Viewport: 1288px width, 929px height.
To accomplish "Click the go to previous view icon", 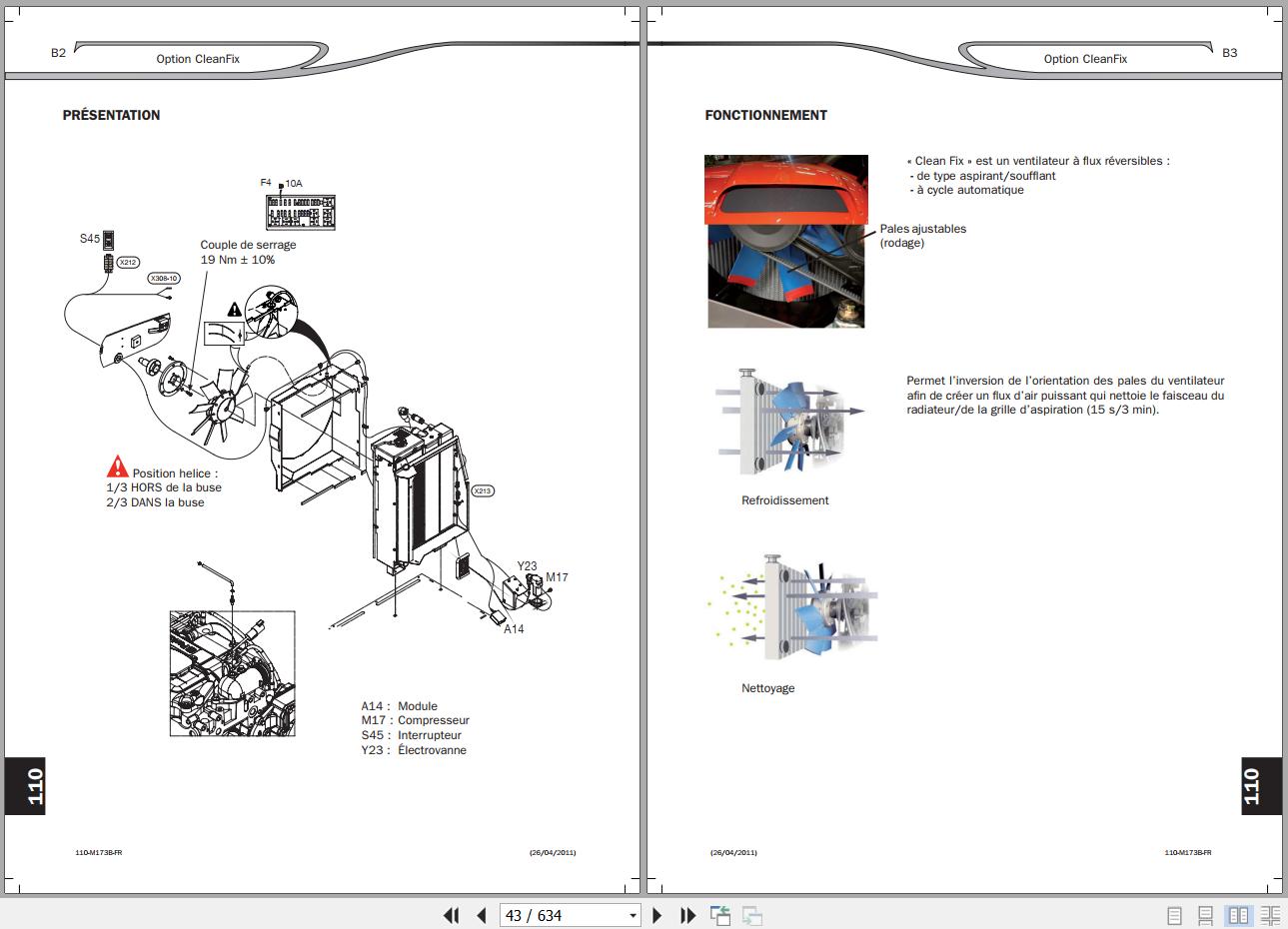I will [720, 915].
